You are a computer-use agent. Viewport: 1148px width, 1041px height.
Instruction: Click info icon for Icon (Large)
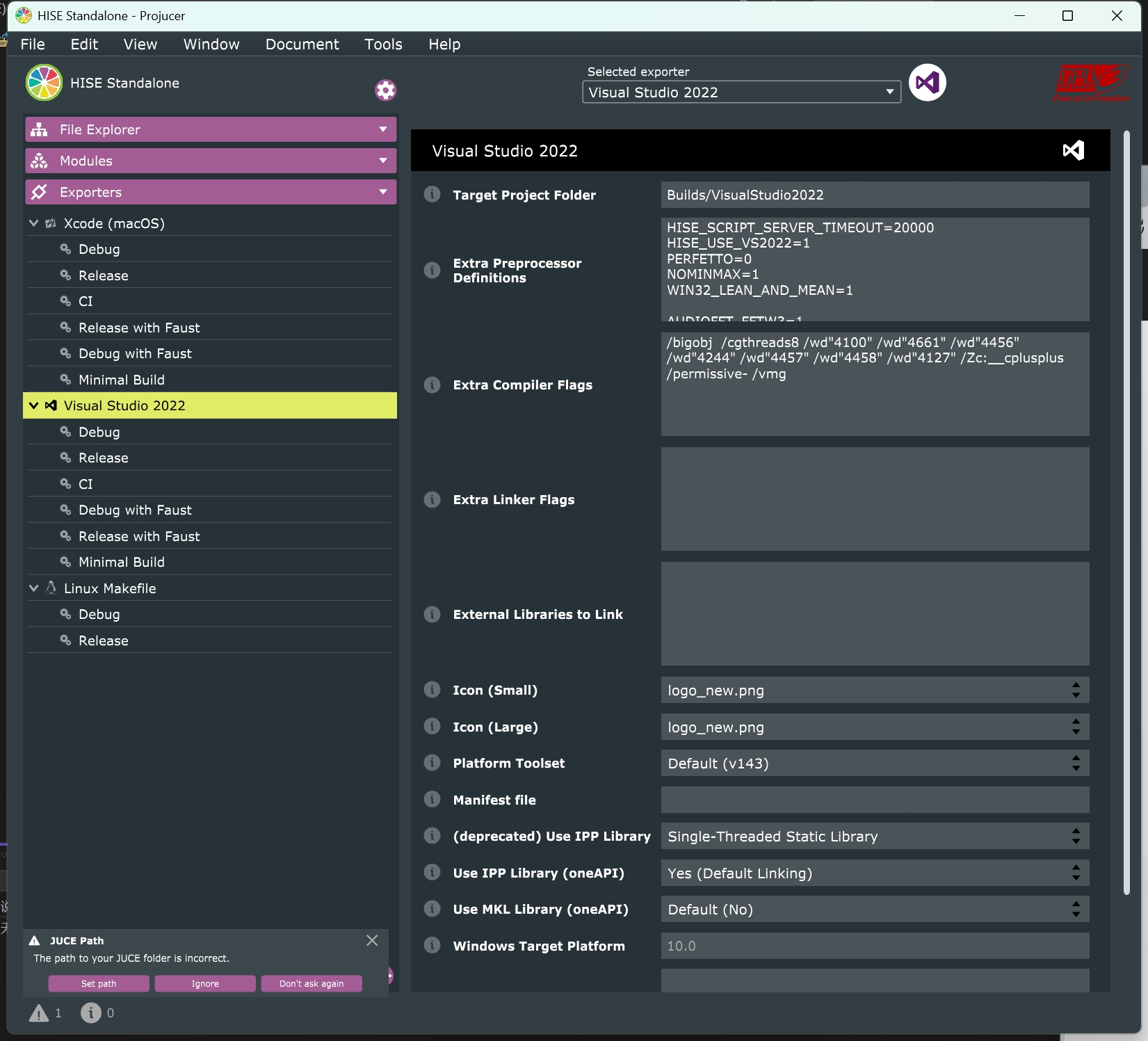(432, 727)
